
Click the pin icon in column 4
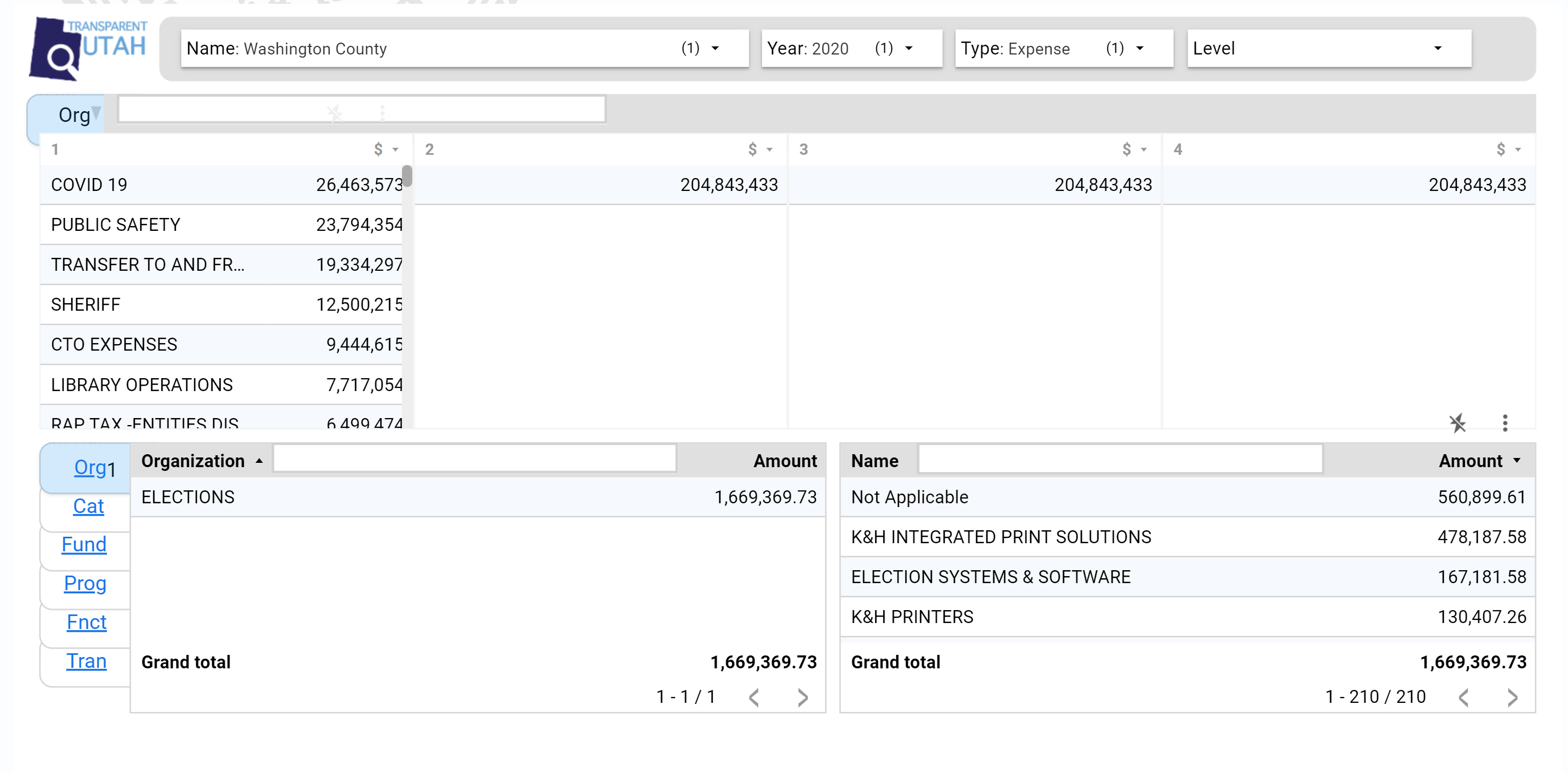(x=1457, y=423)
